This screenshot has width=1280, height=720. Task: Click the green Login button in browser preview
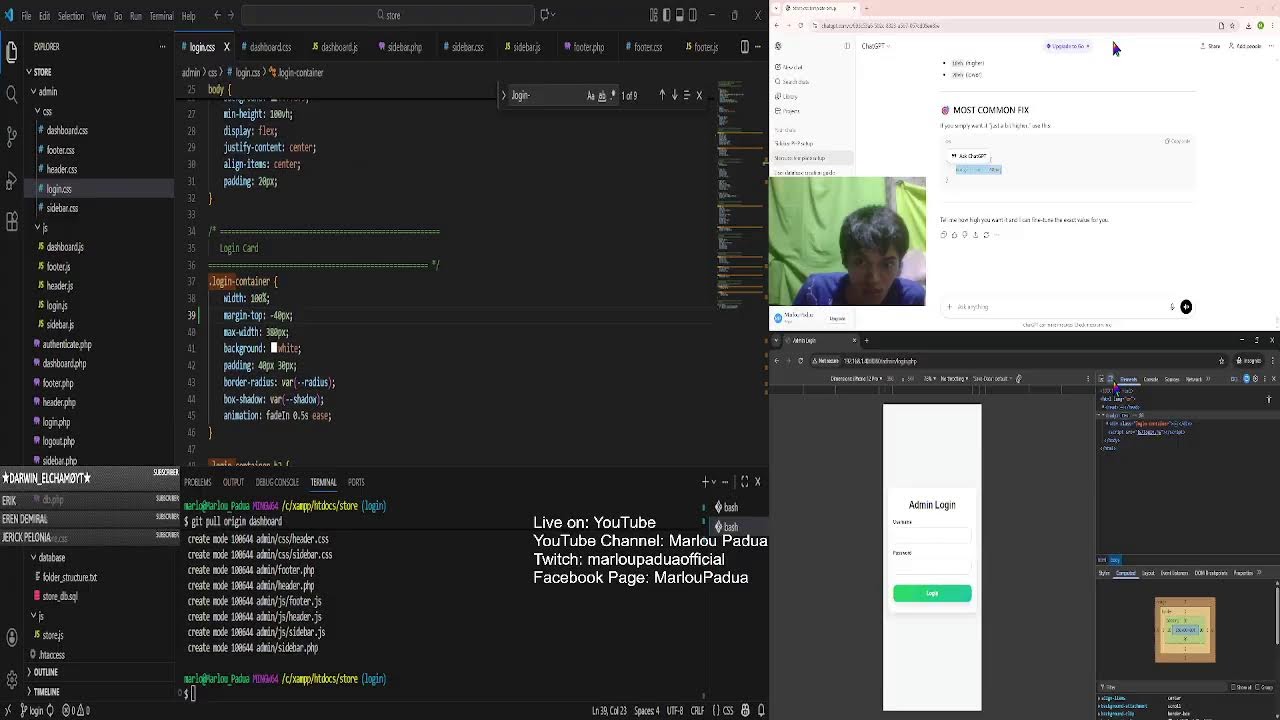pos(932,593)
